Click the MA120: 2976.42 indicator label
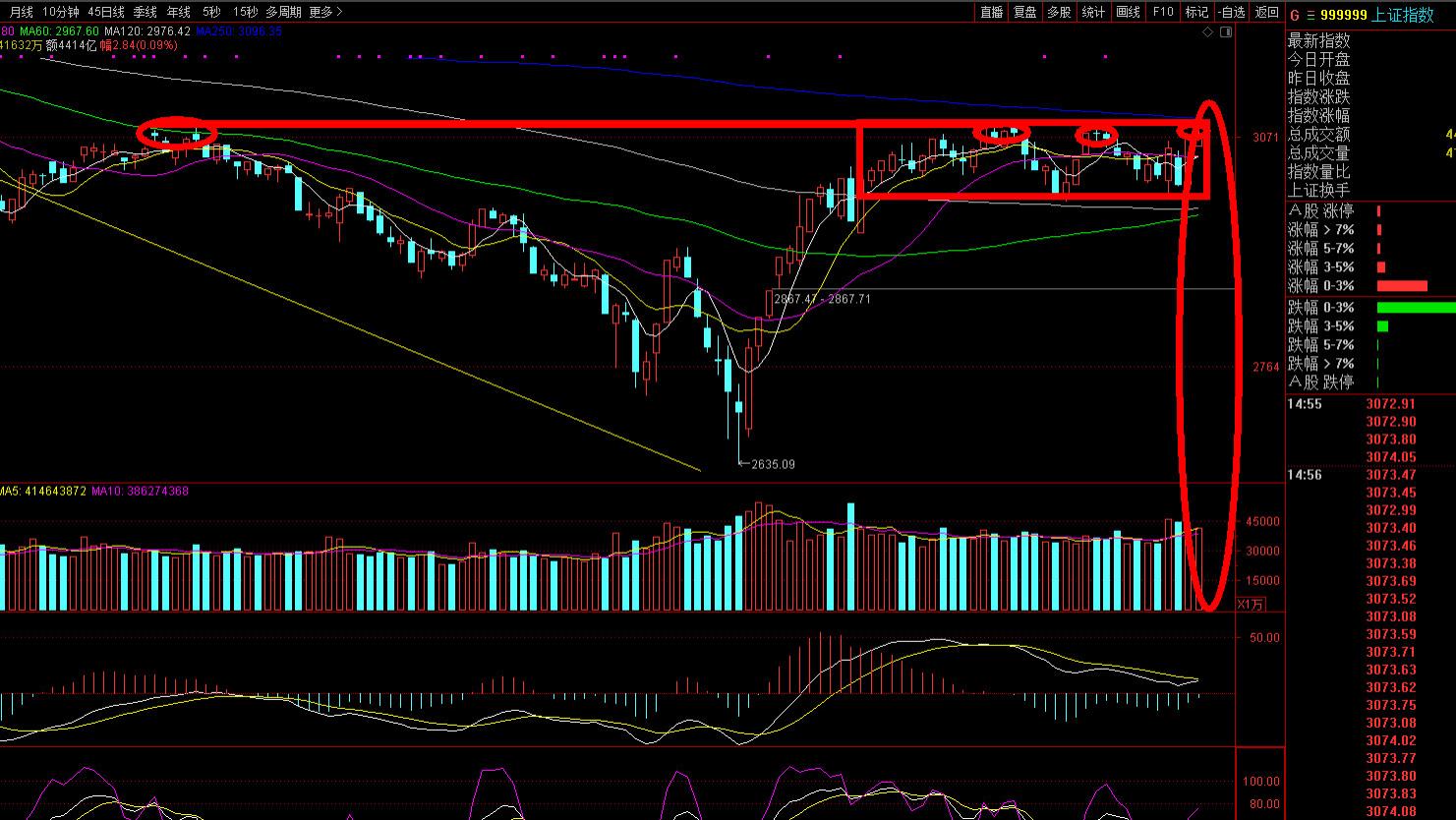Screen dimensions: 1456x820 (x=147, y=31)
